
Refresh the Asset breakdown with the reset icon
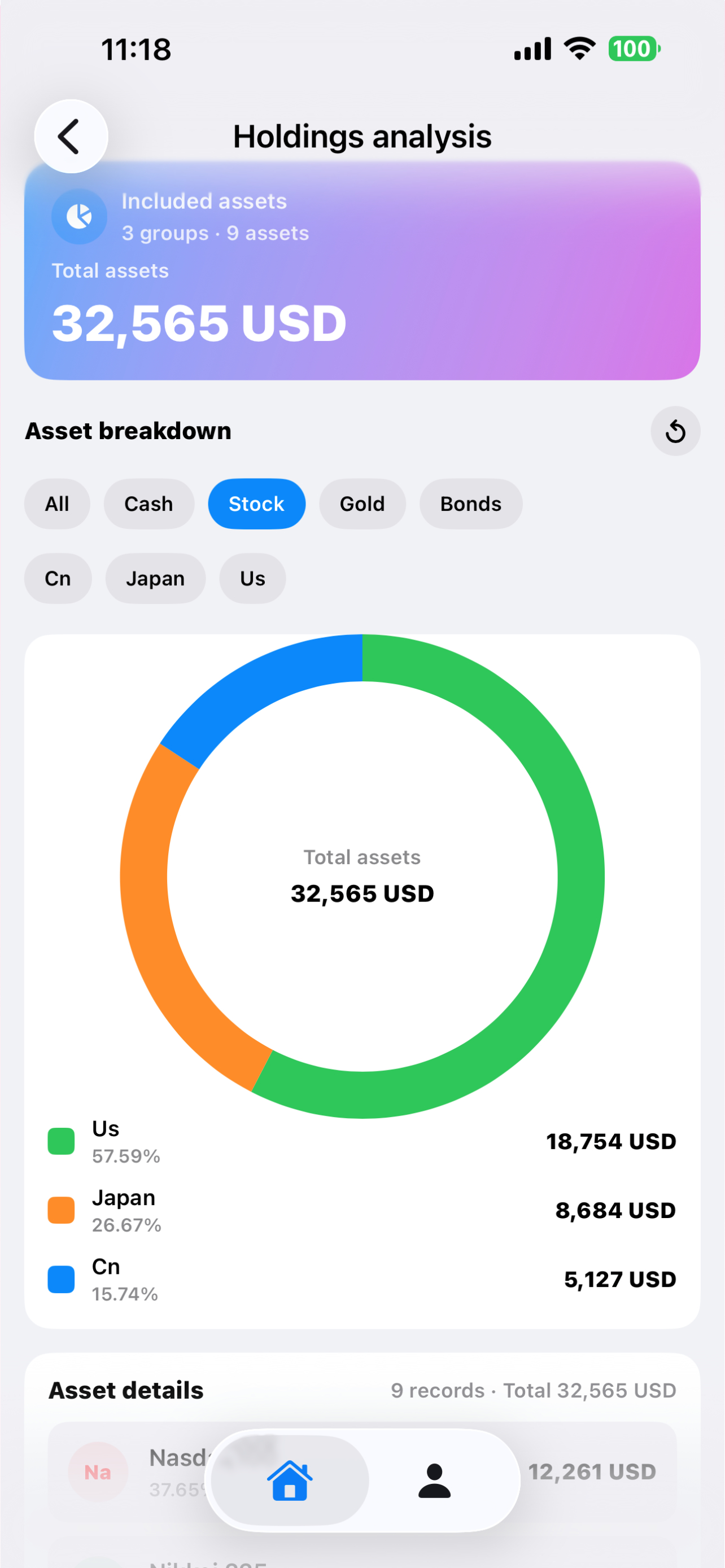pos(675,431)
